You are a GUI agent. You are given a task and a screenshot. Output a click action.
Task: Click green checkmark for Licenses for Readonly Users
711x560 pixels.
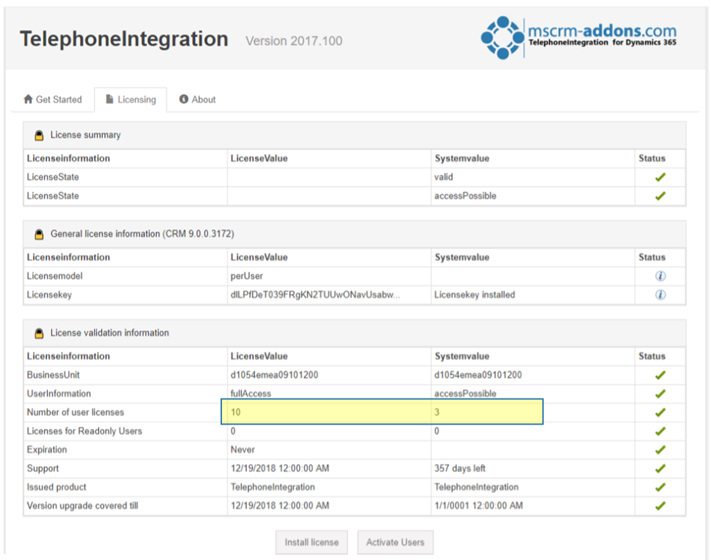[660, 431]
